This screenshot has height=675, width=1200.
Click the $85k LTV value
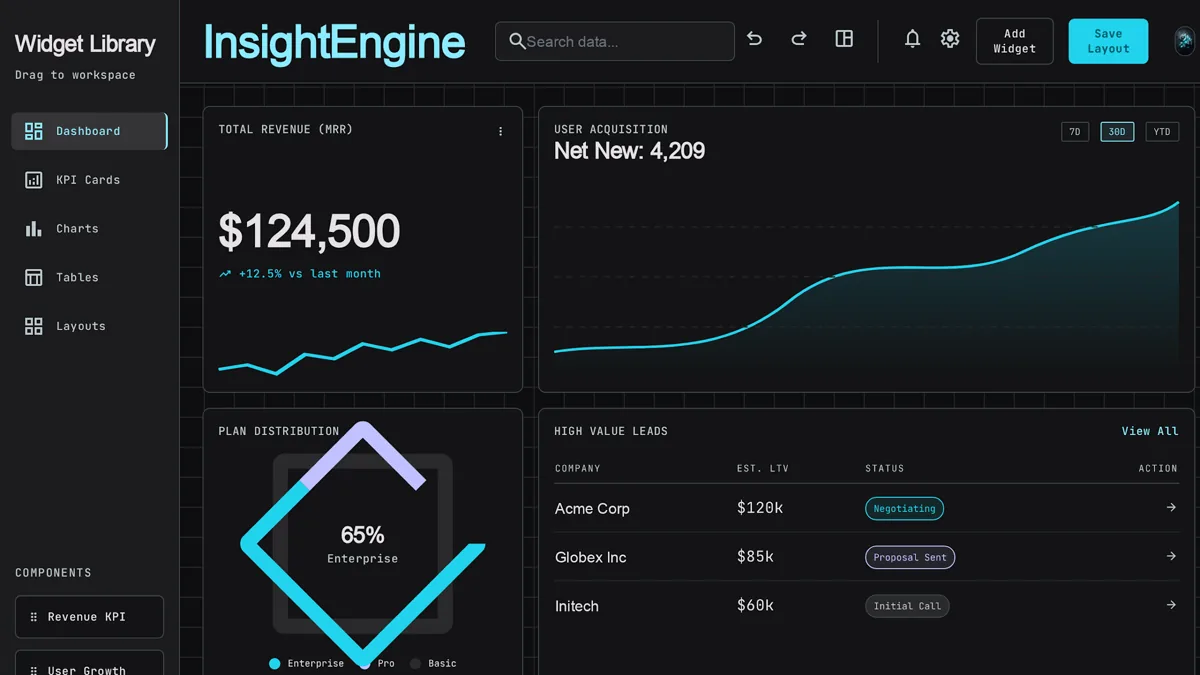755,557
